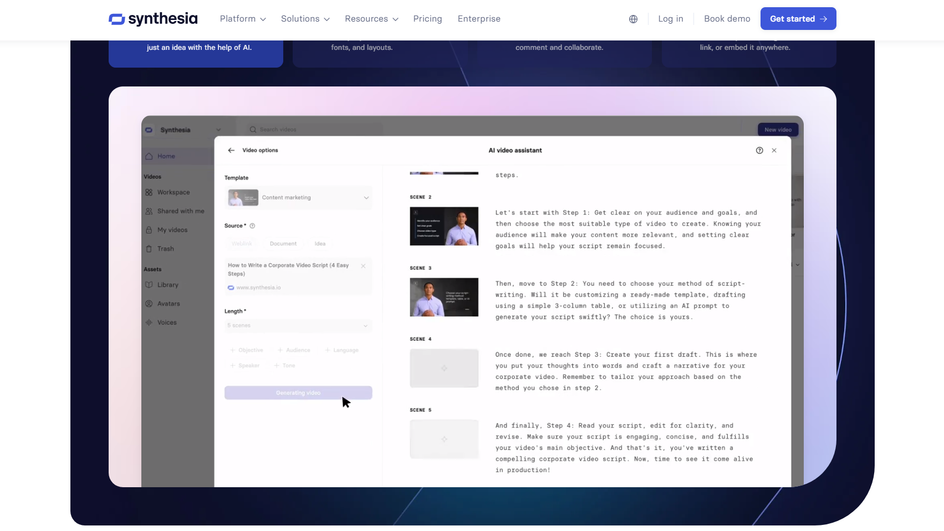The width and height of the screenshot is (944, 531).
Task: Select the Scene 5 placeholder thumbnail
Action: pyautogui.click(x=444, y=439)
